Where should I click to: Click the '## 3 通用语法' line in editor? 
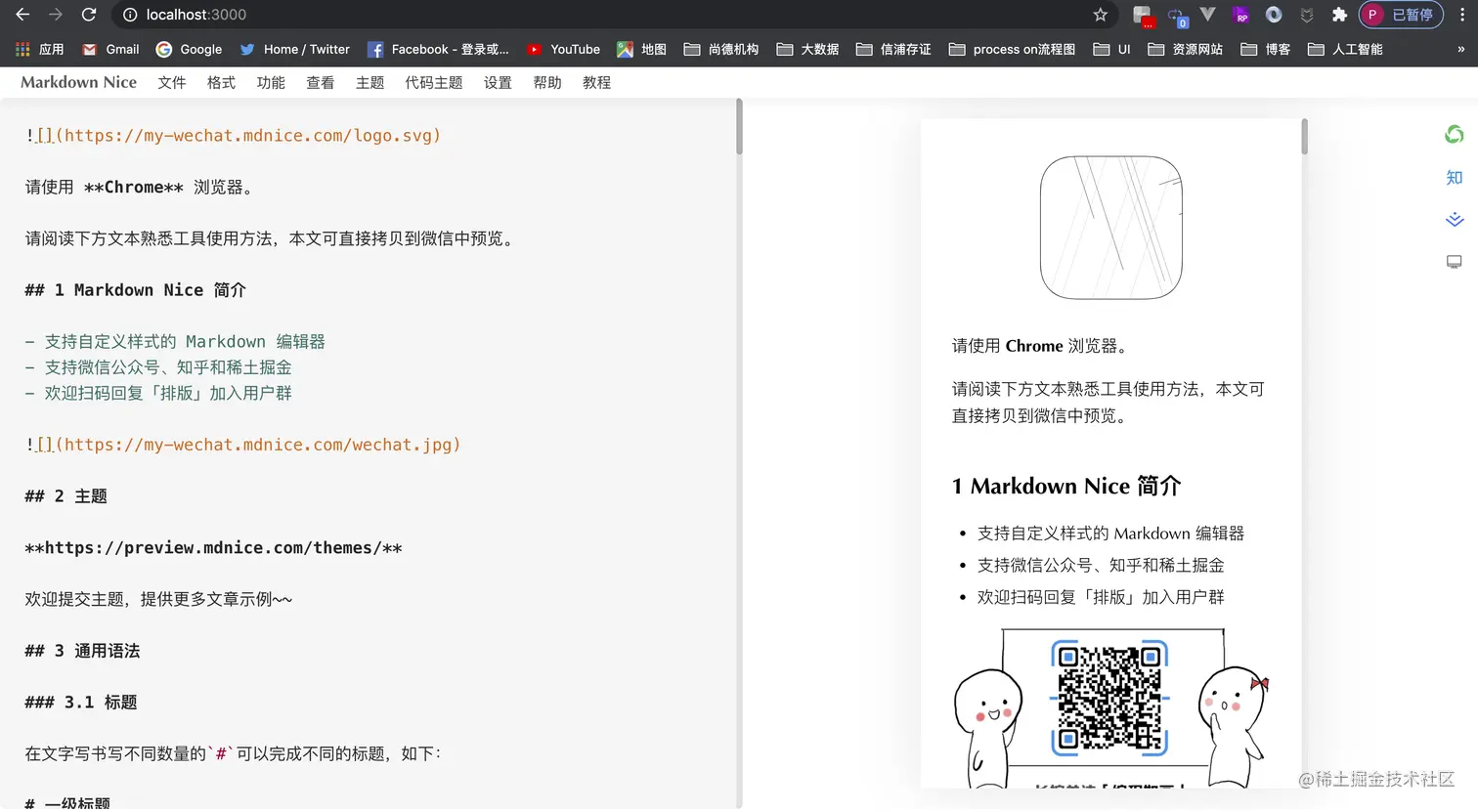82,651
